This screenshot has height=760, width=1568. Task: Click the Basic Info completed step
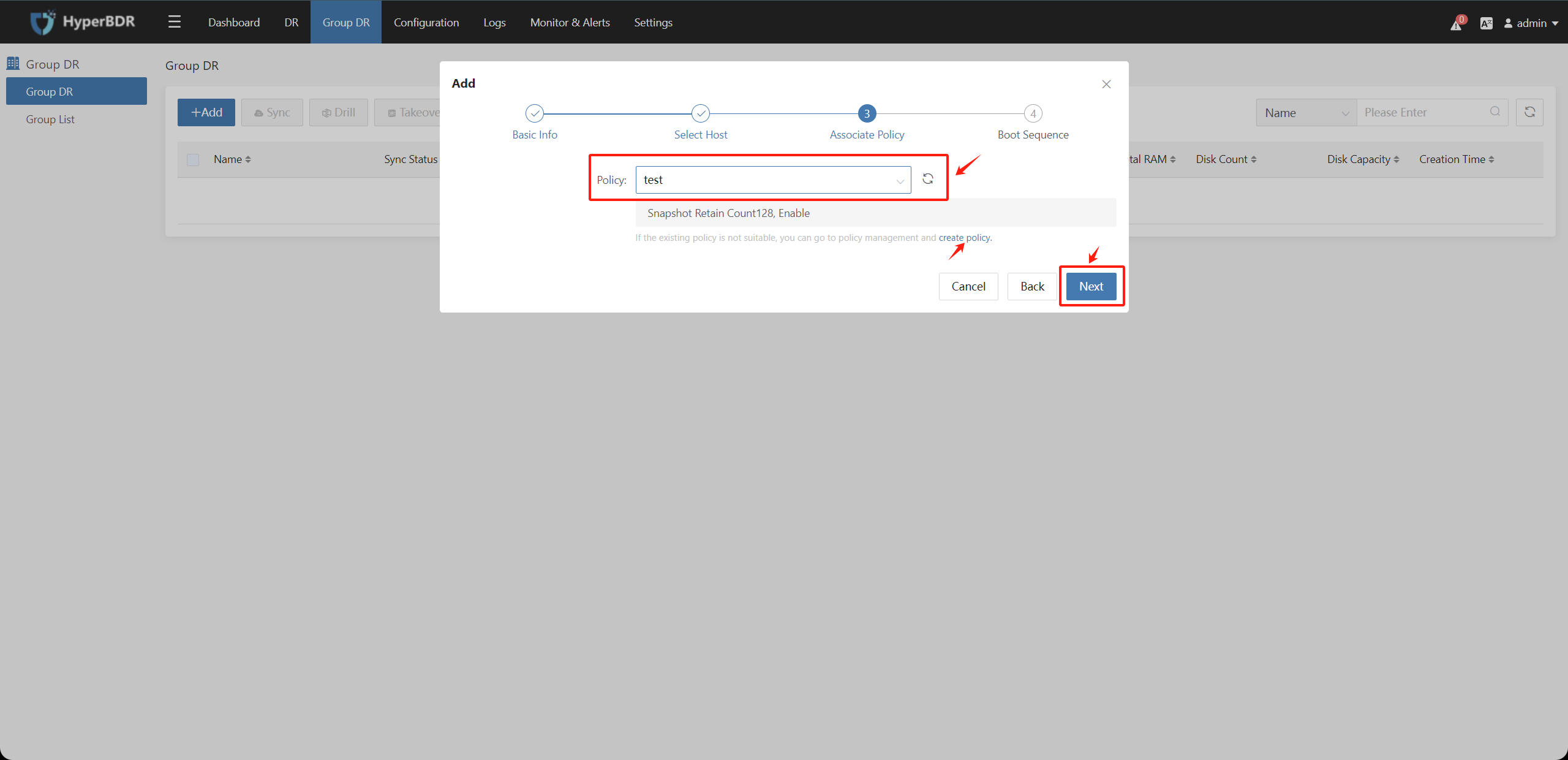click(534, 113)
